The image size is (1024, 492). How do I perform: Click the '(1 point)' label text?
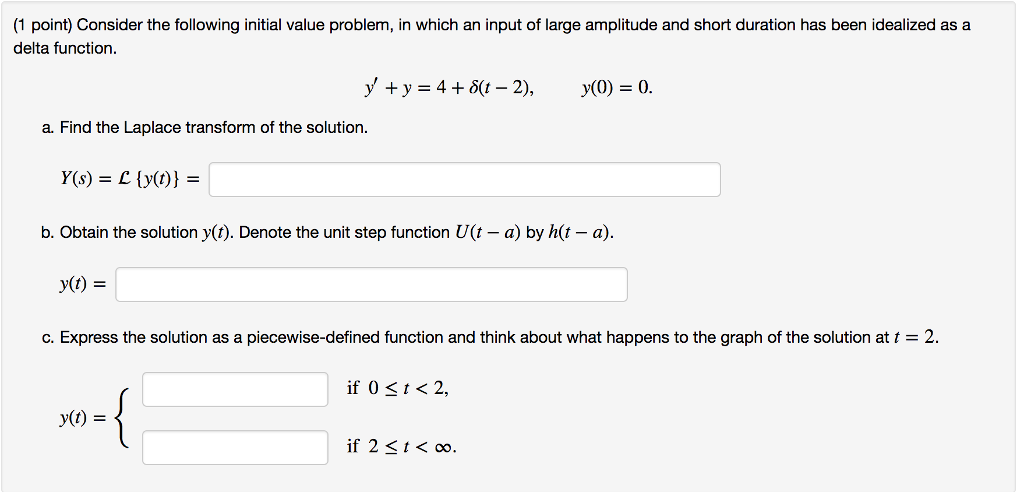(44, 25)
